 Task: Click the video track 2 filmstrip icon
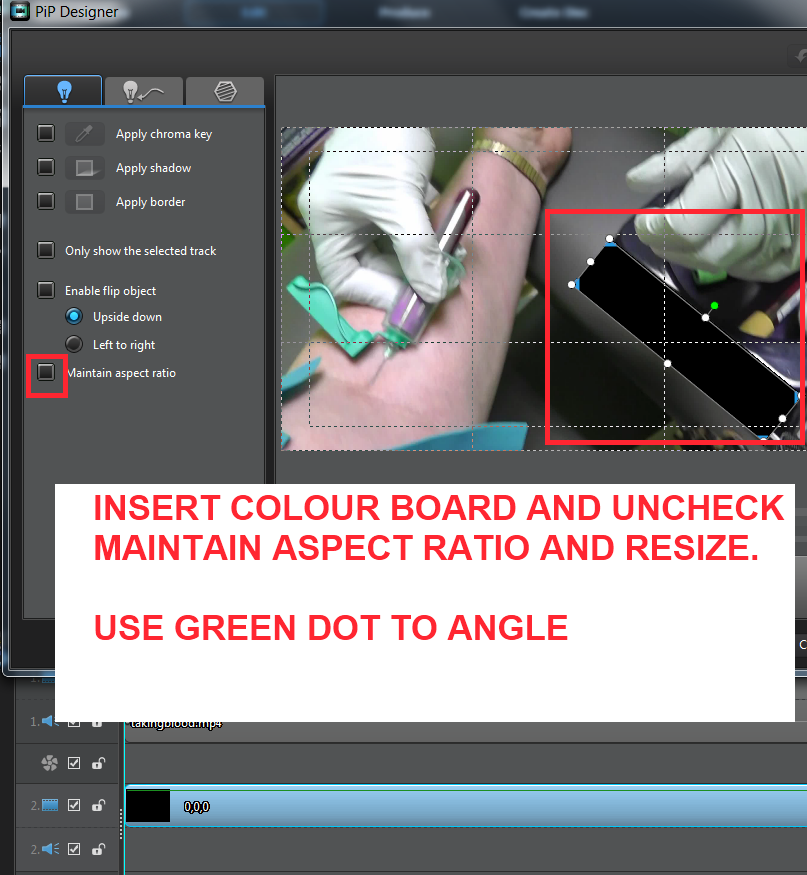click(50, 806)
